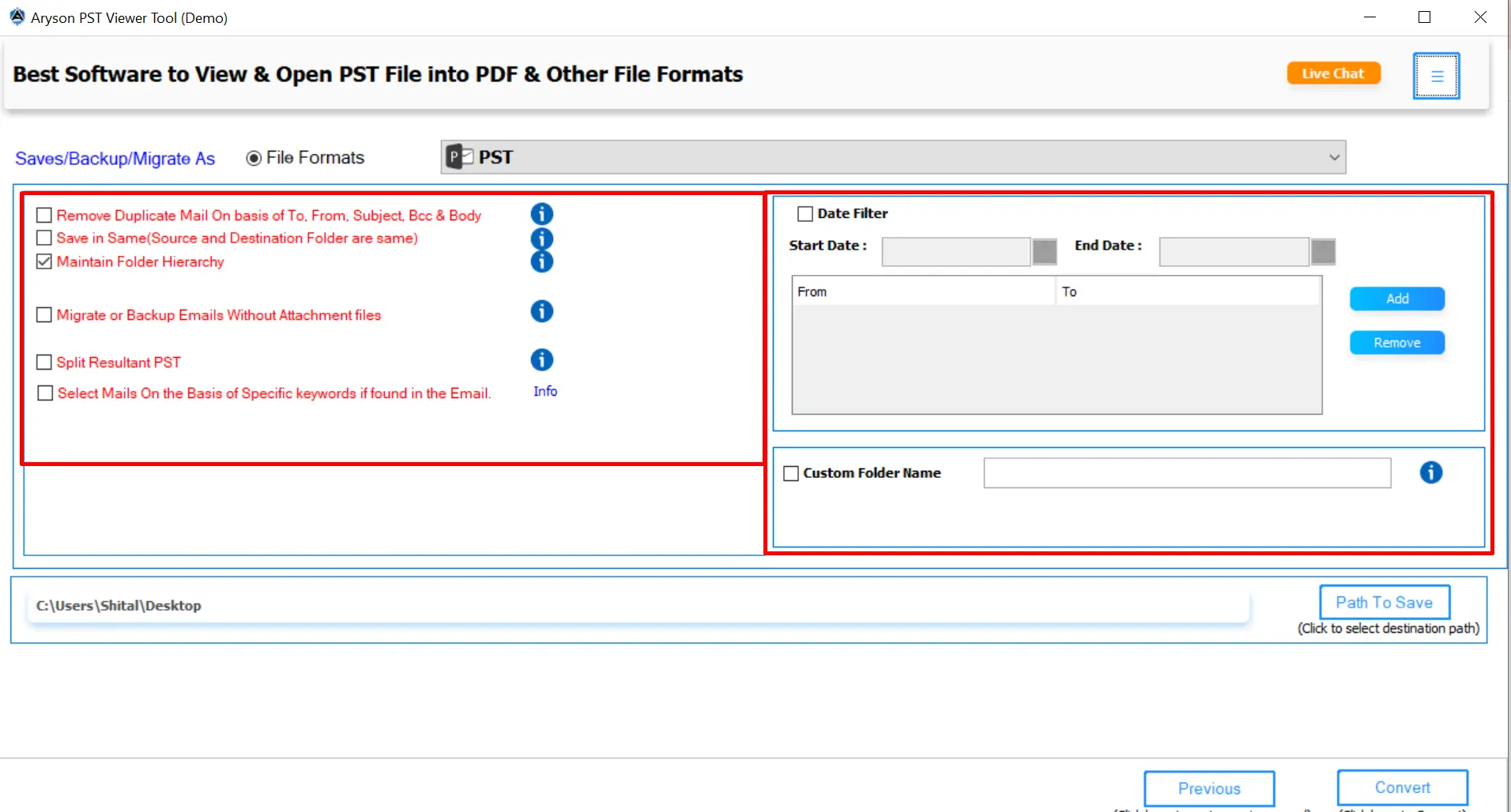Click the Convert button
Image resolution: width=1511 pixels, height=812 pixels.
click(x=1402, y=787)
